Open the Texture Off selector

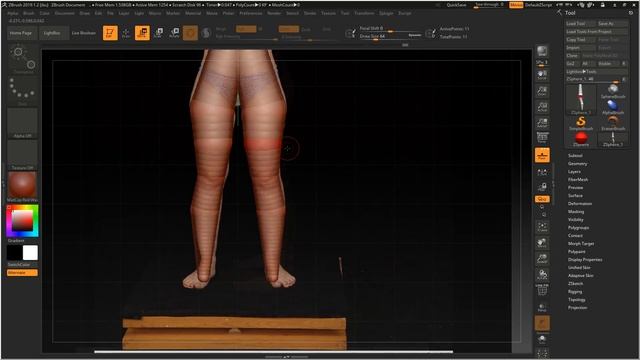pyautogui.click(x=22, y=155)
